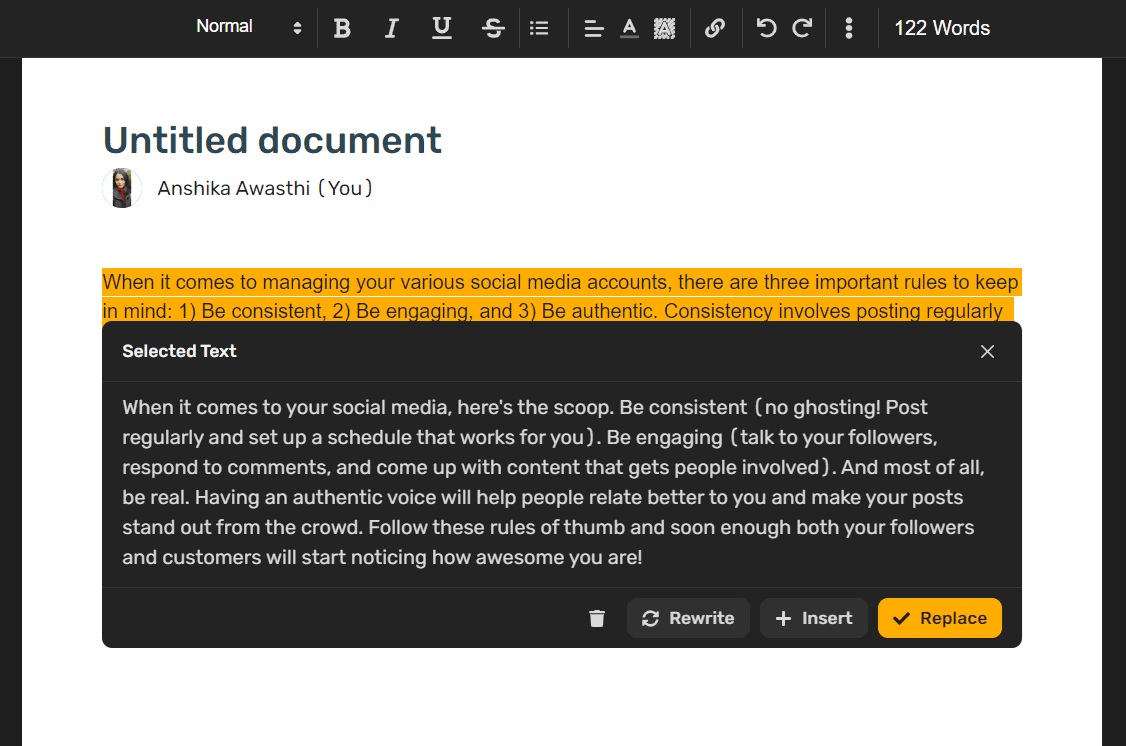Apply strikethrough to text
Viewport: 1126px width, 746px height.
point(493,28)
